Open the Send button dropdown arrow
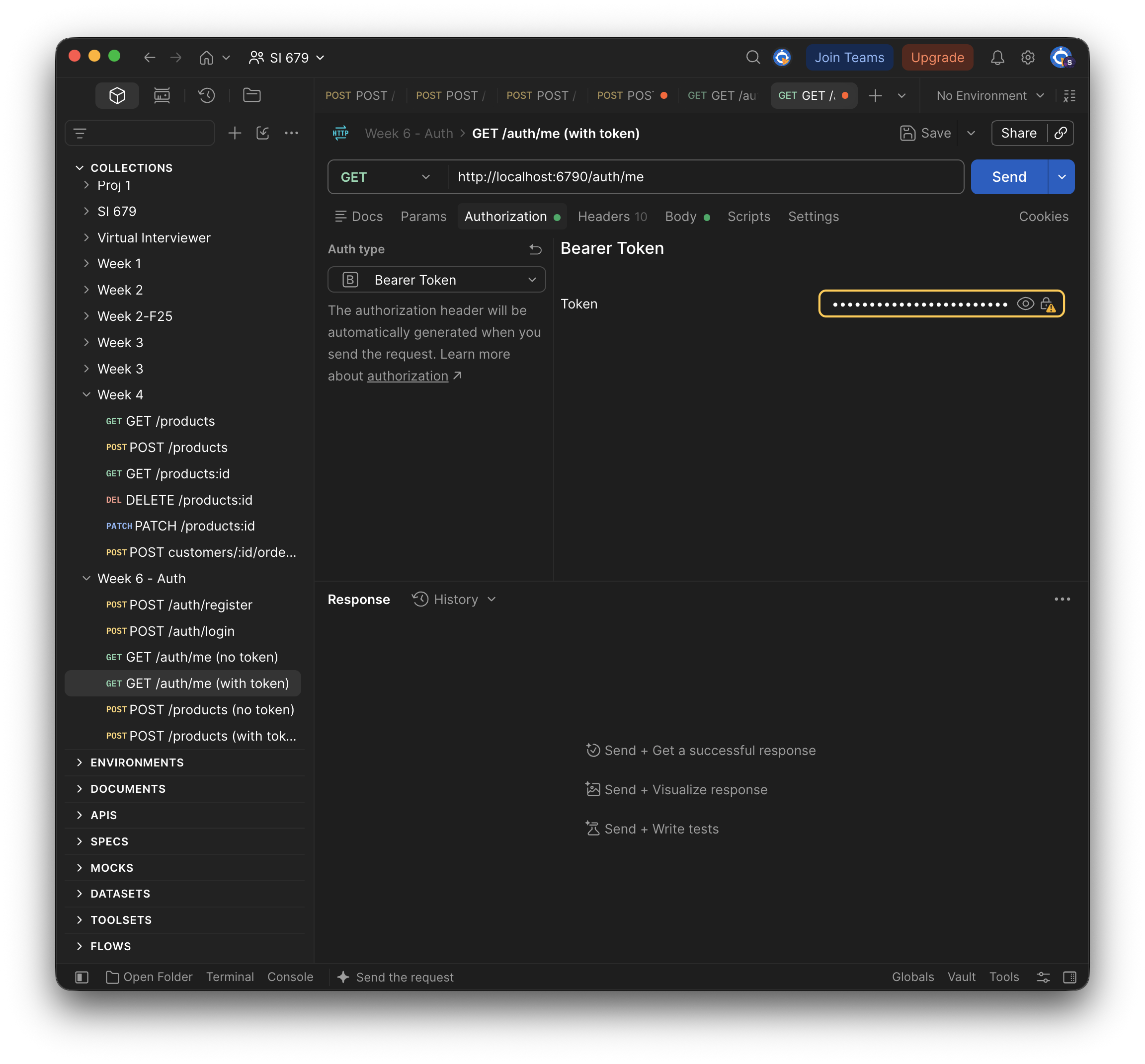 click(x=1062, y=177)
